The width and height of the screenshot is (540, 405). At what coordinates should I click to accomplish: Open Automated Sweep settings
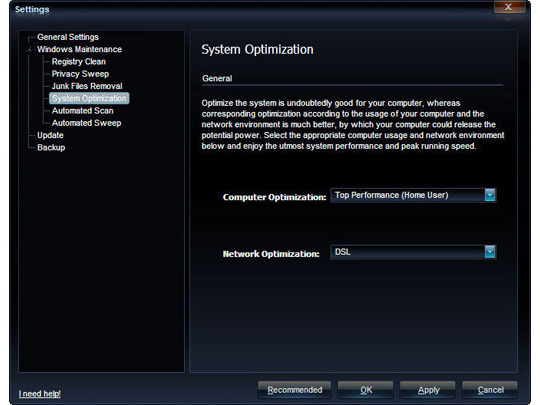(x=86, y=123)
